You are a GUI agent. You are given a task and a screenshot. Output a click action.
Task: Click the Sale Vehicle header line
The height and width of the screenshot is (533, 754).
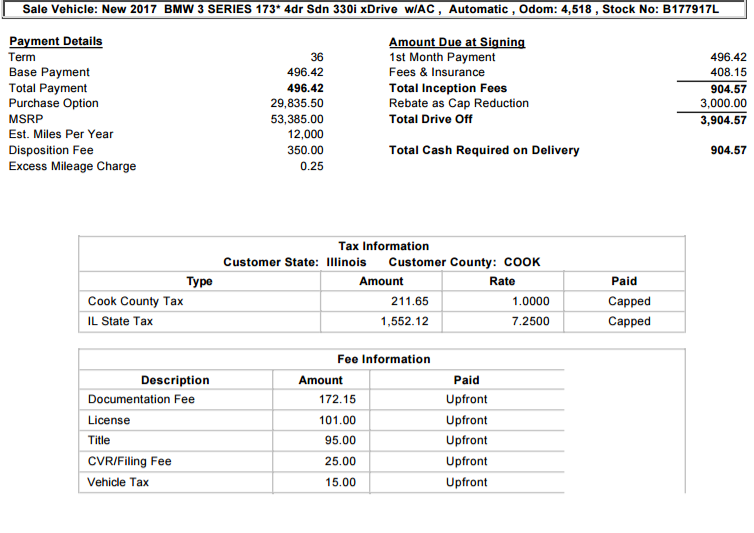coord(371,9)
